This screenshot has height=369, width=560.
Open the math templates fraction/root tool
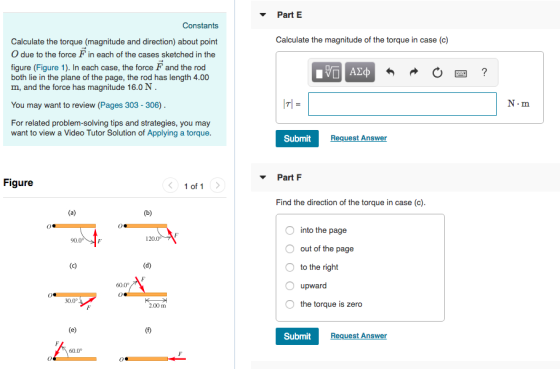coord(326,72)
